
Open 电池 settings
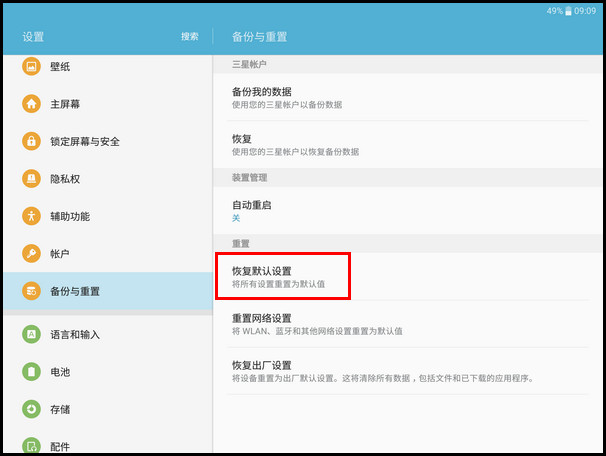(x=108, y=372)
